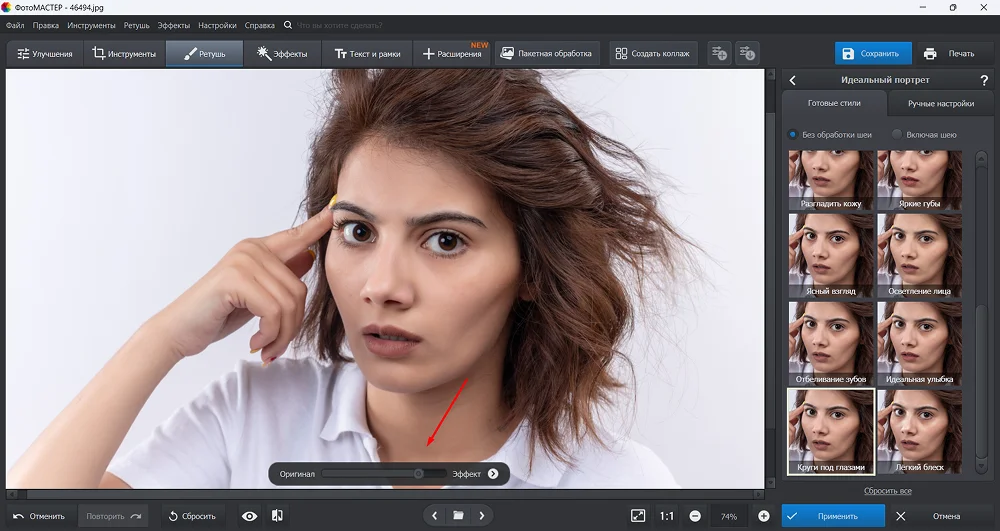Choose the Идеальная улыбка style thumbnail

[x=920, y=343]
